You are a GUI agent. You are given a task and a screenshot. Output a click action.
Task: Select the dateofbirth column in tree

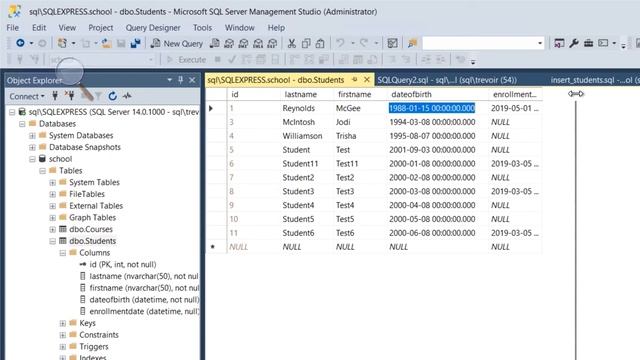(144, 300)
